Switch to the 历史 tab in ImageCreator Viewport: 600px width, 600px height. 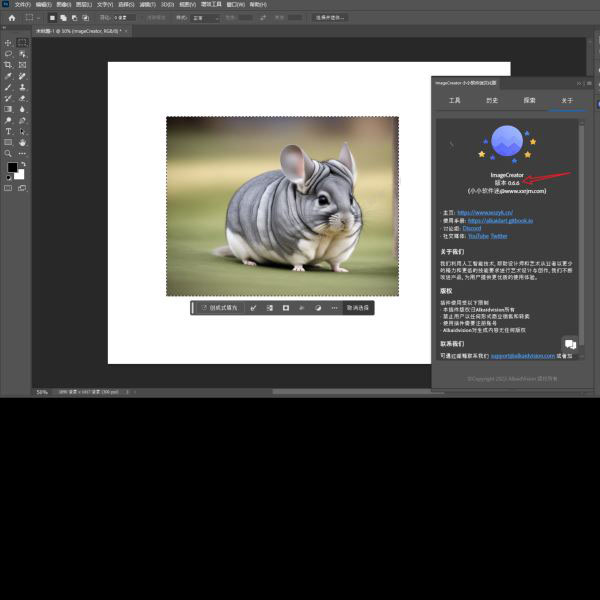(492, 100)
